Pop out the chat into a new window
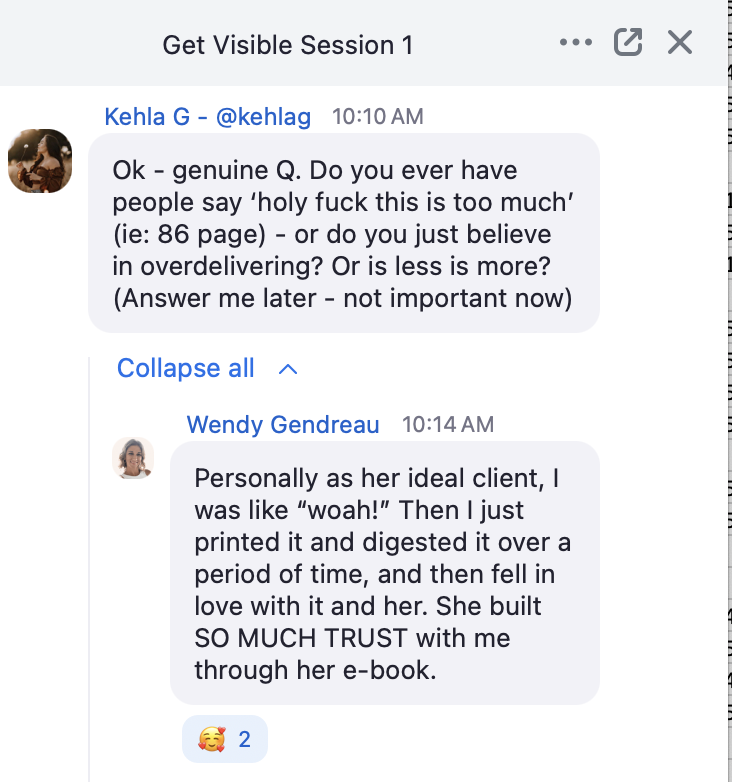 (x=628, y=42)
